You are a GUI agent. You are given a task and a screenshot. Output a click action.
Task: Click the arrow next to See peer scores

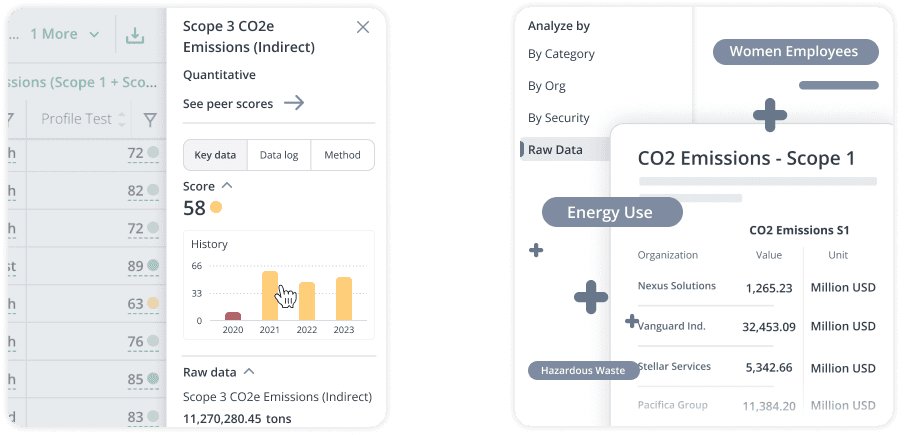tap(294, 102)
